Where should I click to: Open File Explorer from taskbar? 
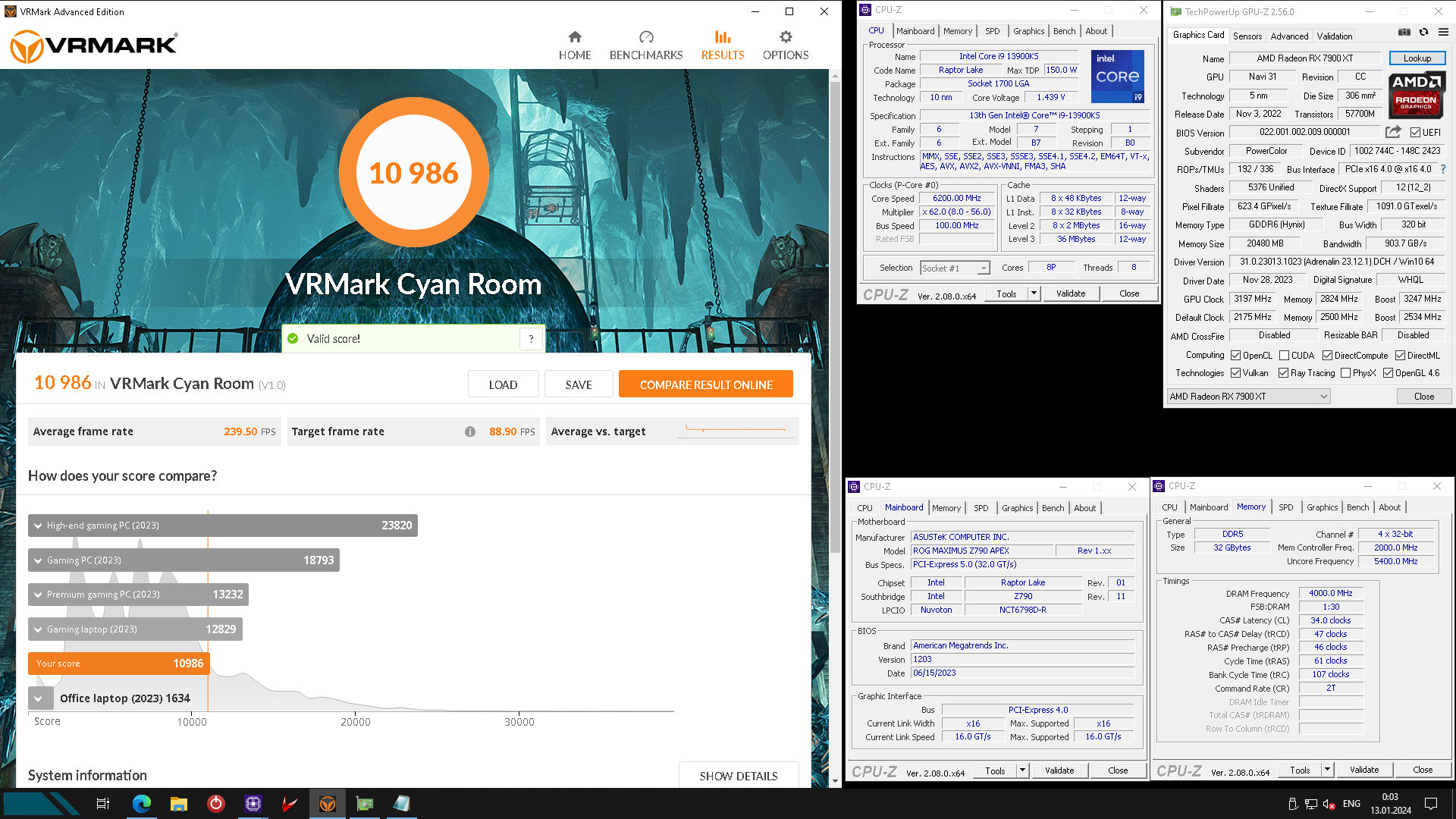pos(178,804)
